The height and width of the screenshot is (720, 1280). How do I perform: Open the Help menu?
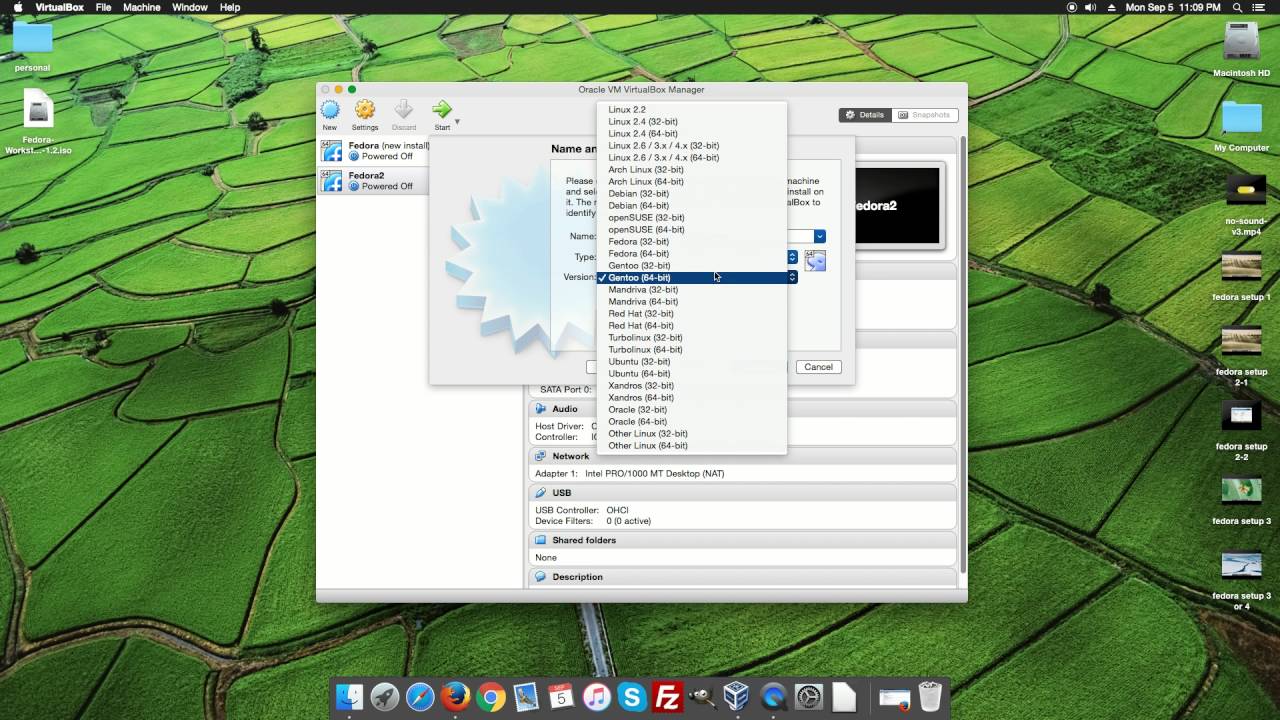[230, 7]
